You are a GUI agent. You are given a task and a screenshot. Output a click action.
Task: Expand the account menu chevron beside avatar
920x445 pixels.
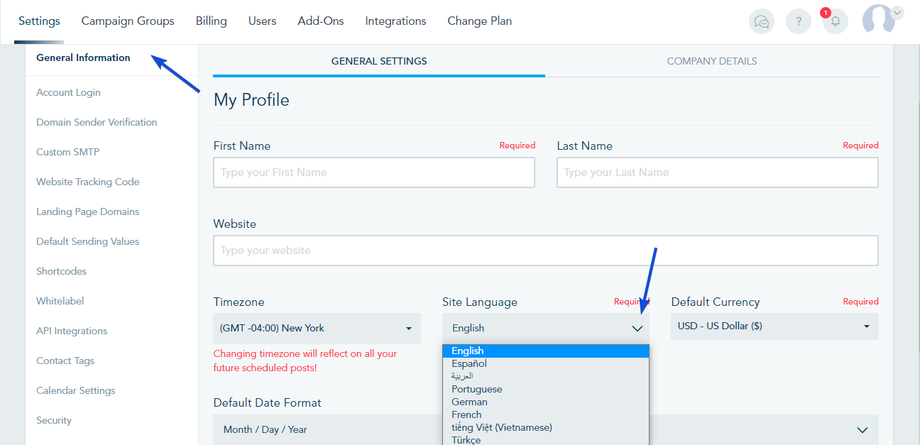(x=897, y=13)
